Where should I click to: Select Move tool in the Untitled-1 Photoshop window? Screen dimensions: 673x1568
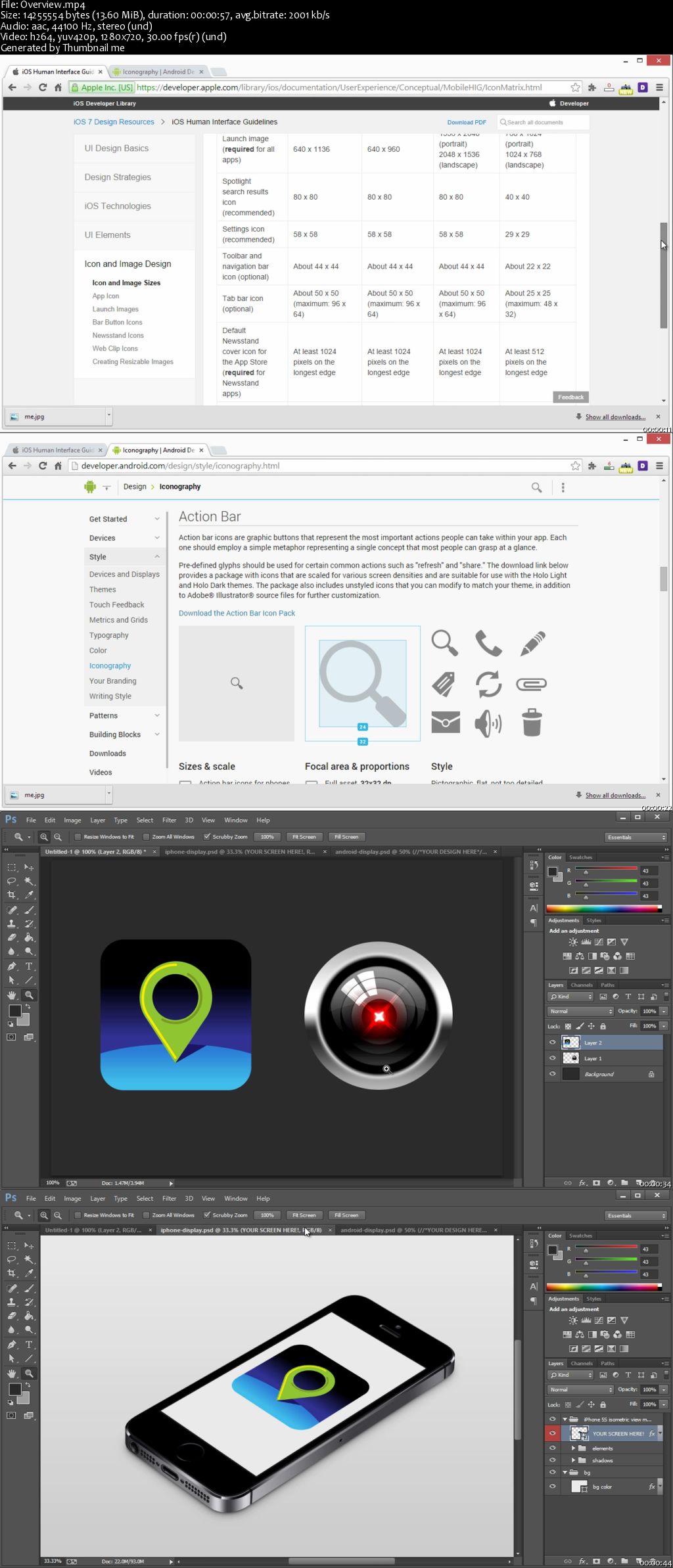click(x=29, y=867)
